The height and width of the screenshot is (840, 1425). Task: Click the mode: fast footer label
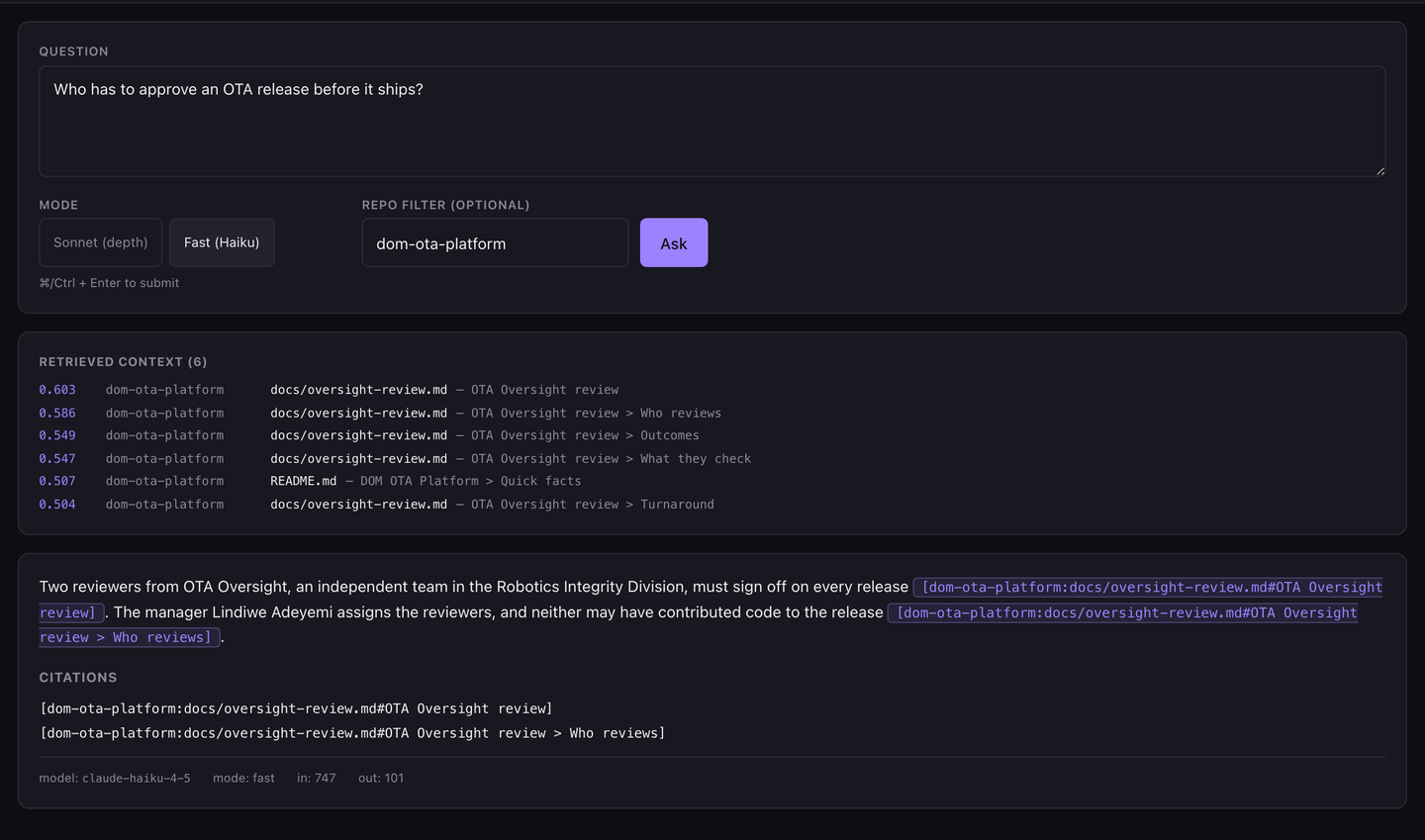point(243,778)
